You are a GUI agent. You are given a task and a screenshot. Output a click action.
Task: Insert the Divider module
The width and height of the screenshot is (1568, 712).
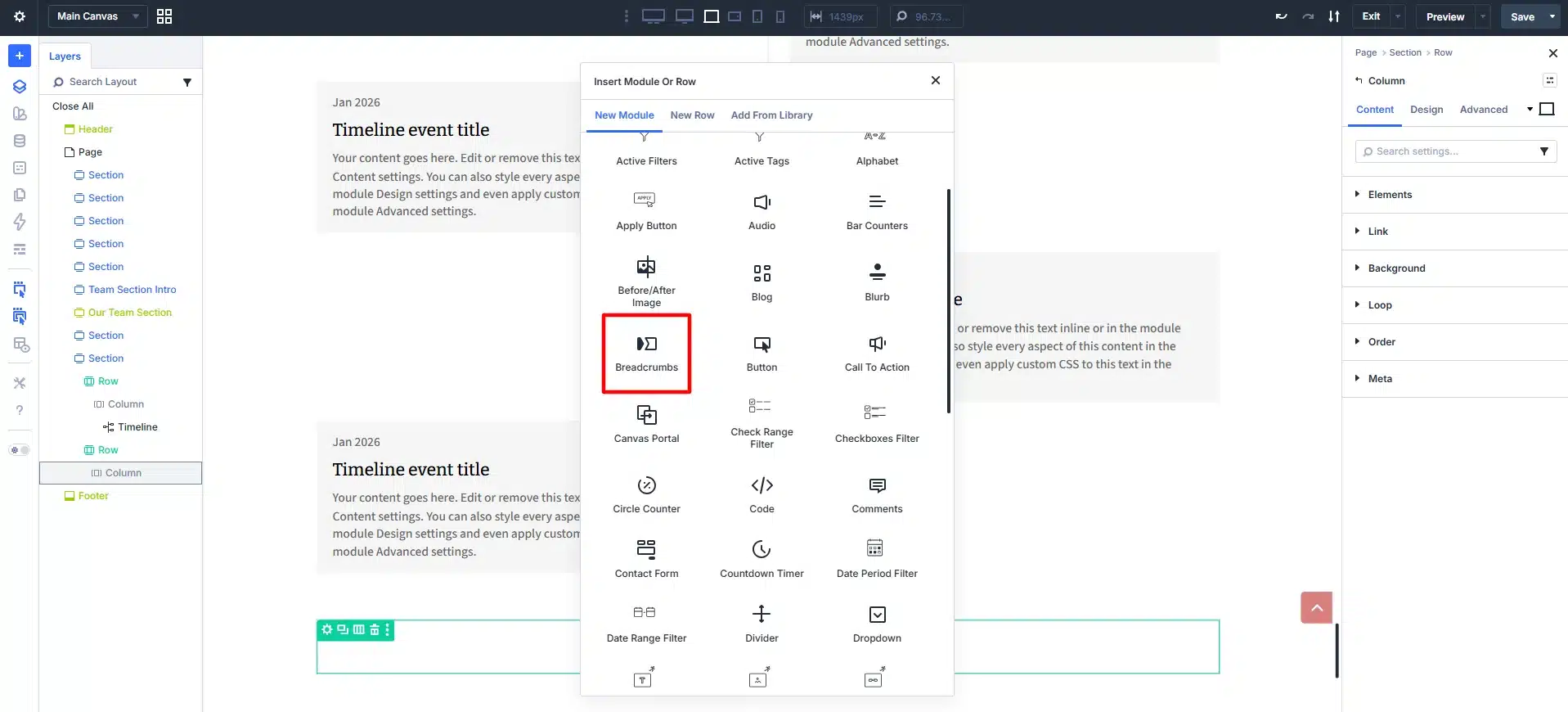(762, 624)
